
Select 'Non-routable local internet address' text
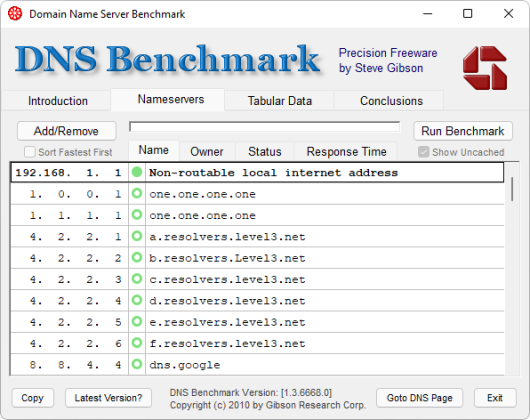pyautogui.click(x=273, y=173)
